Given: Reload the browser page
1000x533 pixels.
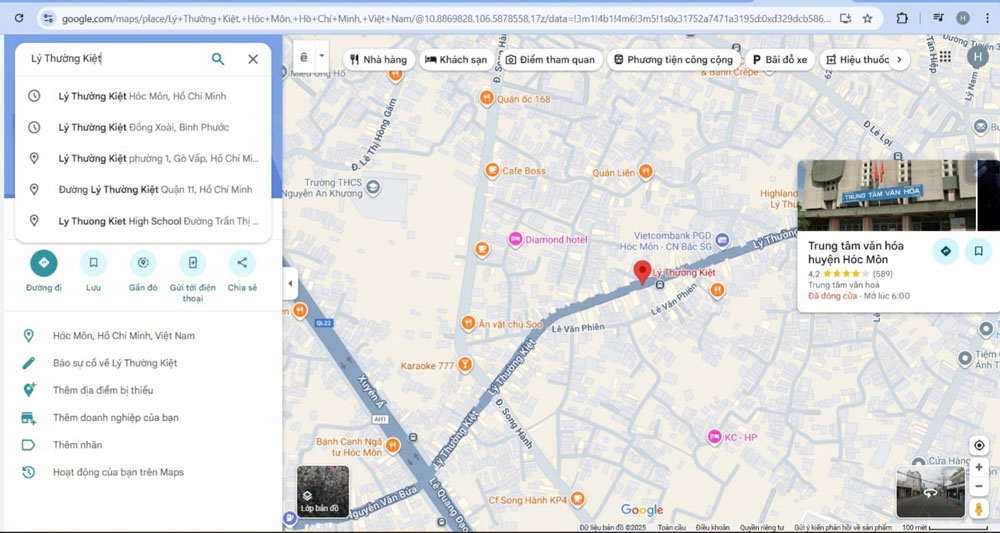Looking at the screenshot, I should [19, 18].
